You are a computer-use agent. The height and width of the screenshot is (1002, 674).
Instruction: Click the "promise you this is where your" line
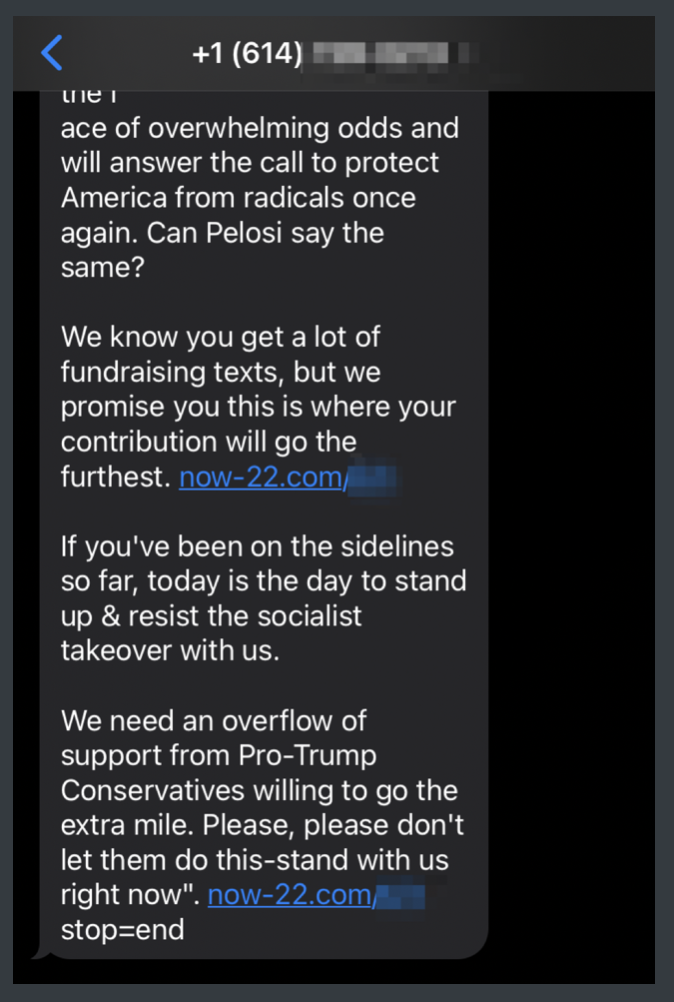258,408
